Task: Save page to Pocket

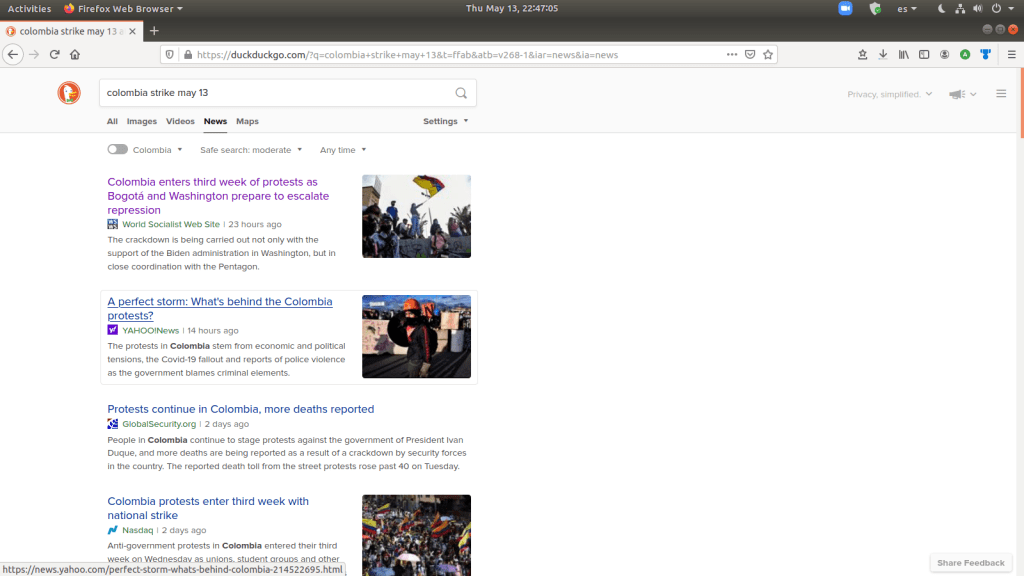Action: tap(750, 54)
